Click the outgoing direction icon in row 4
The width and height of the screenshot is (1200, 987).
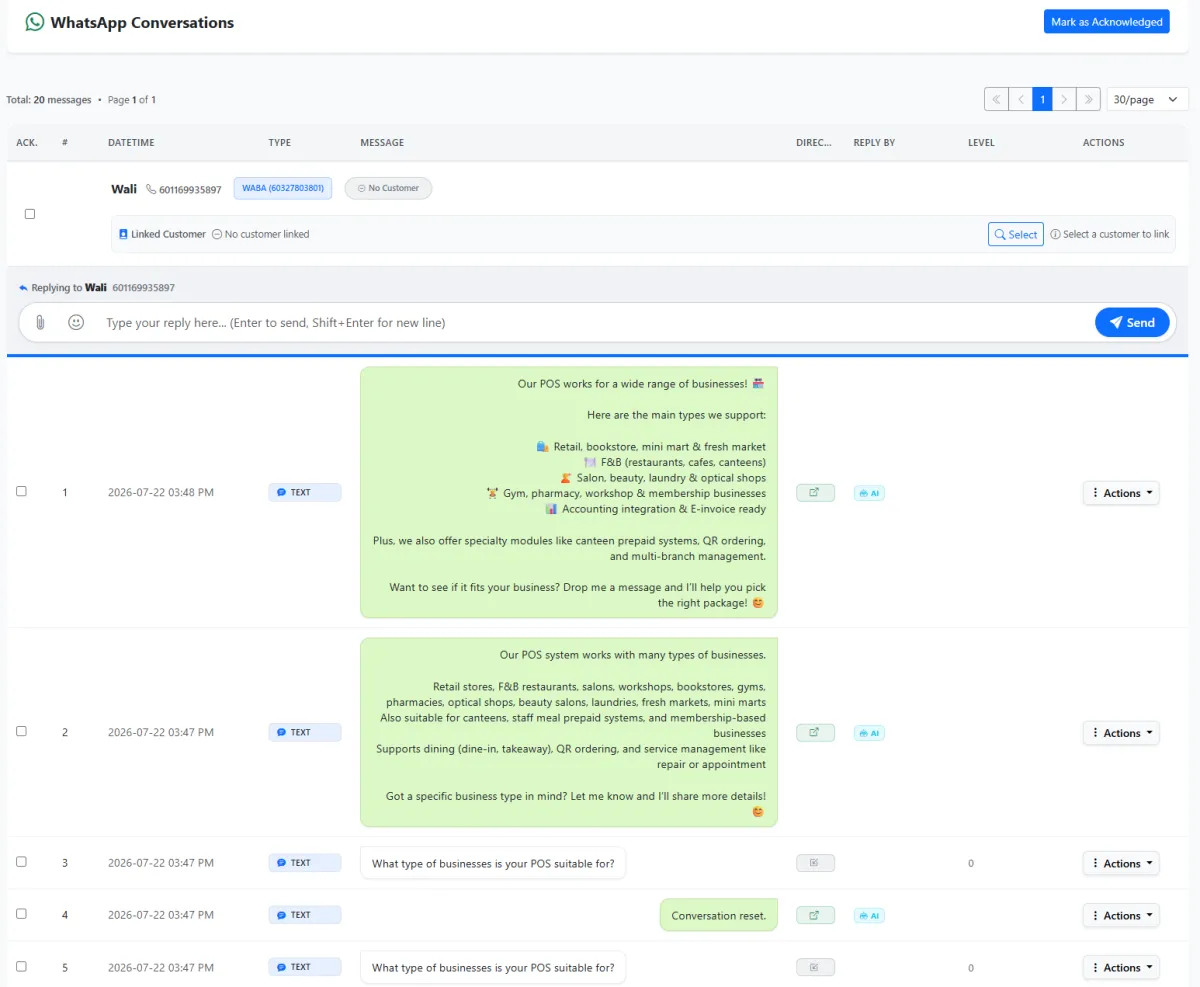[815, 915]
